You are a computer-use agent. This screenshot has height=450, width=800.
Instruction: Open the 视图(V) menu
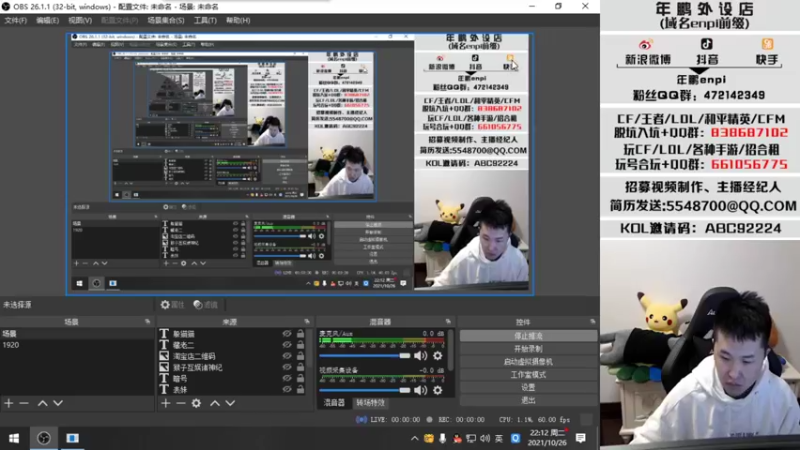point(80,20)
